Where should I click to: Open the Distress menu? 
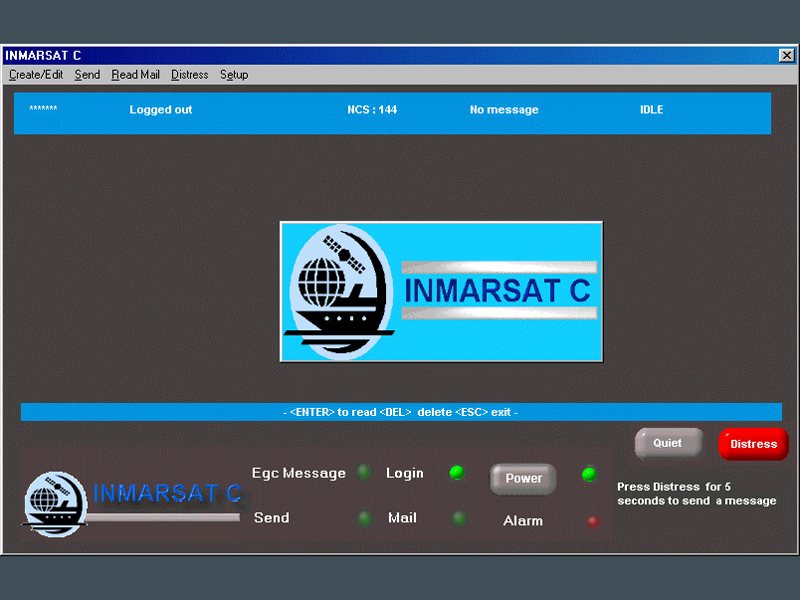[189, 75]
